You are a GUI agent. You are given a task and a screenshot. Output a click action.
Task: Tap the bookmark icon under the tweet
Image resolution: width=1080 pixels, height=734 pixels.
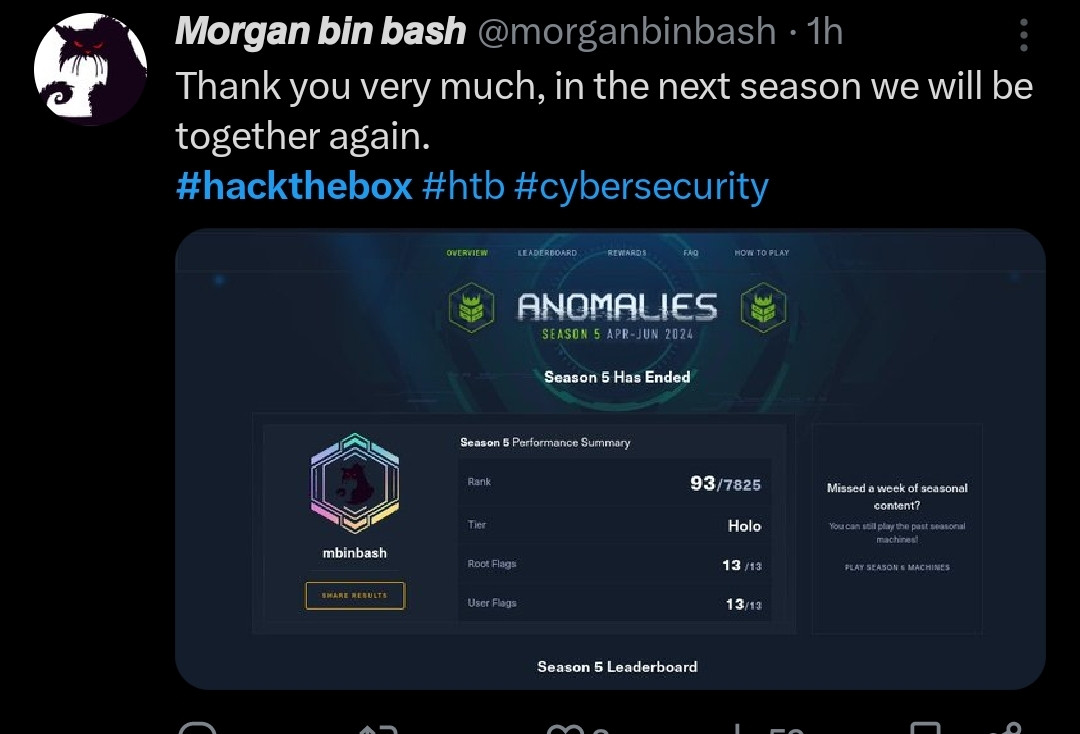tap(925, 729)
